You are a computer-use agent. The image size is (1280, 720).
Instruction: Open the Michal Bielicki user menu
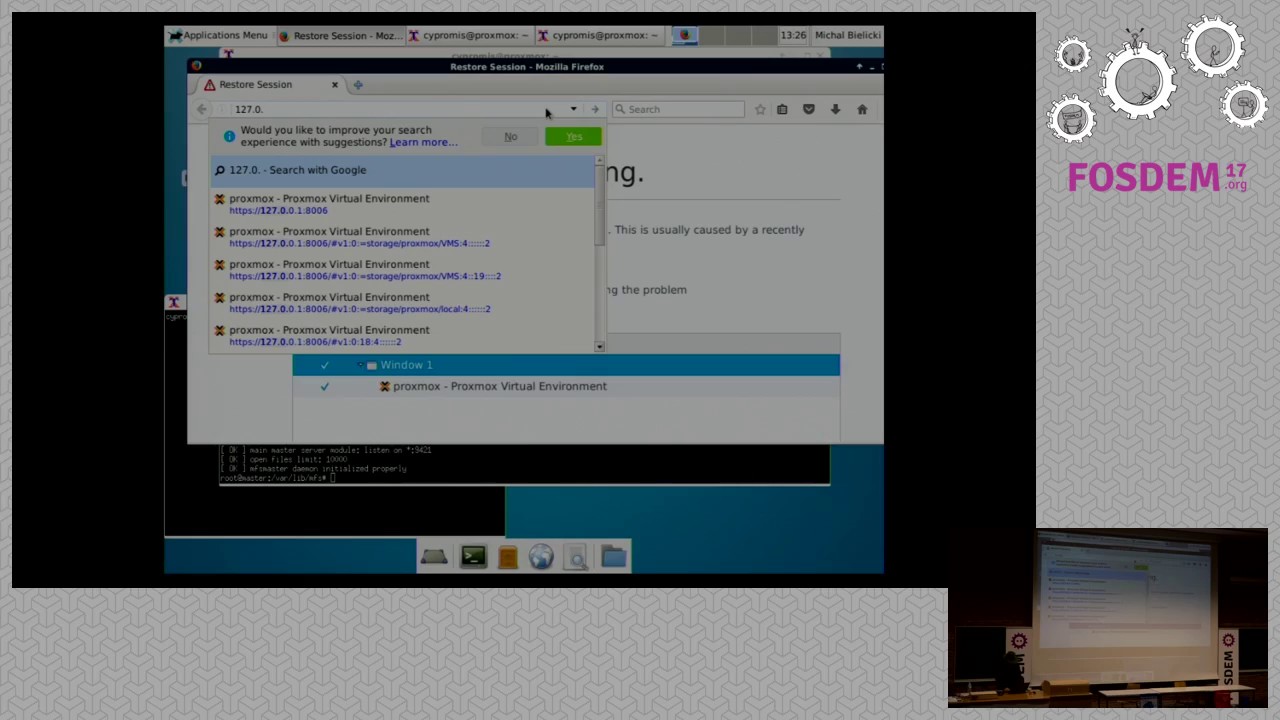[x=847, y=35]
